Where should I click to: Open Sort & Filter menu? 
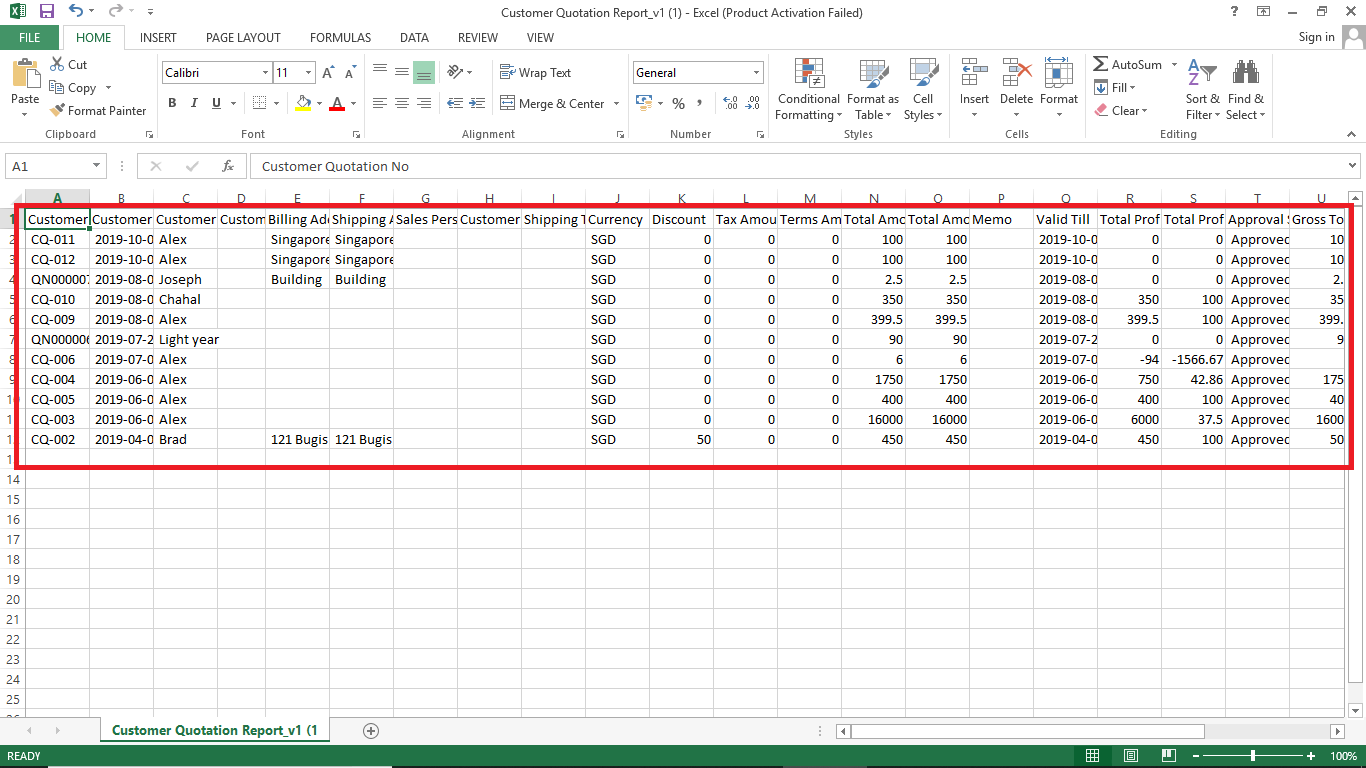click(1202, 89)
